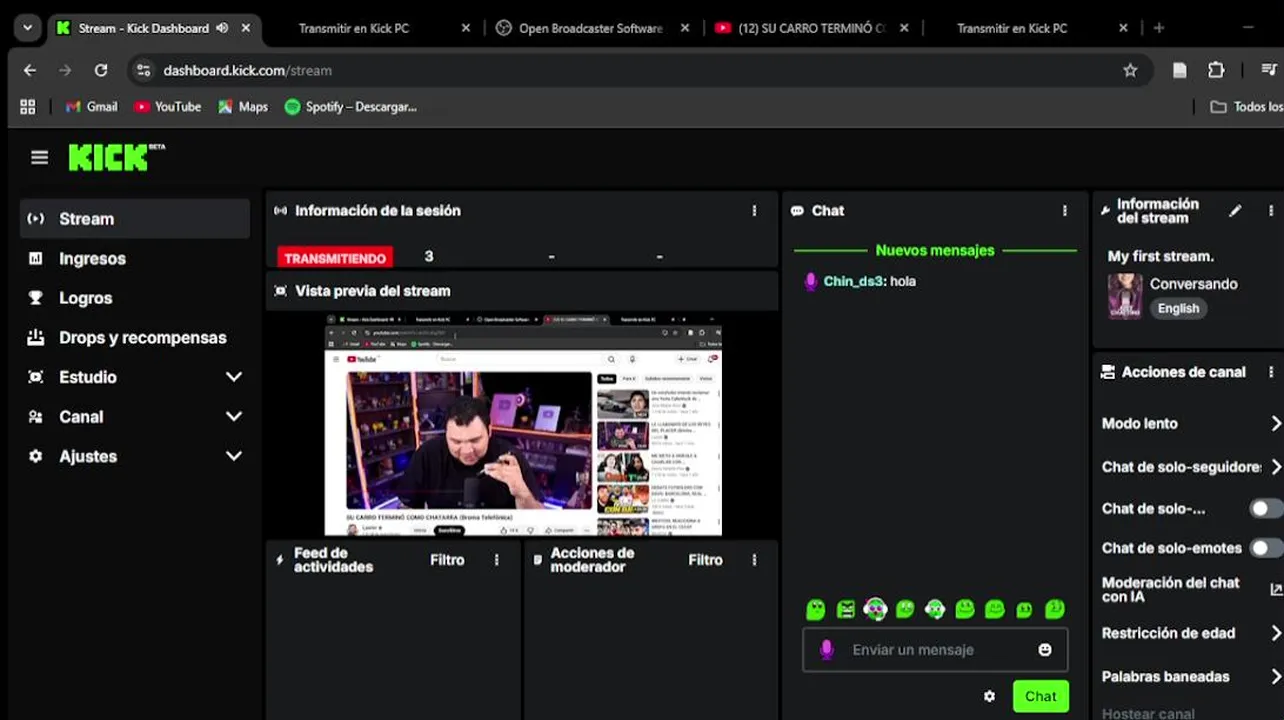Select the fifth green emote

click(x=935, y=609)
